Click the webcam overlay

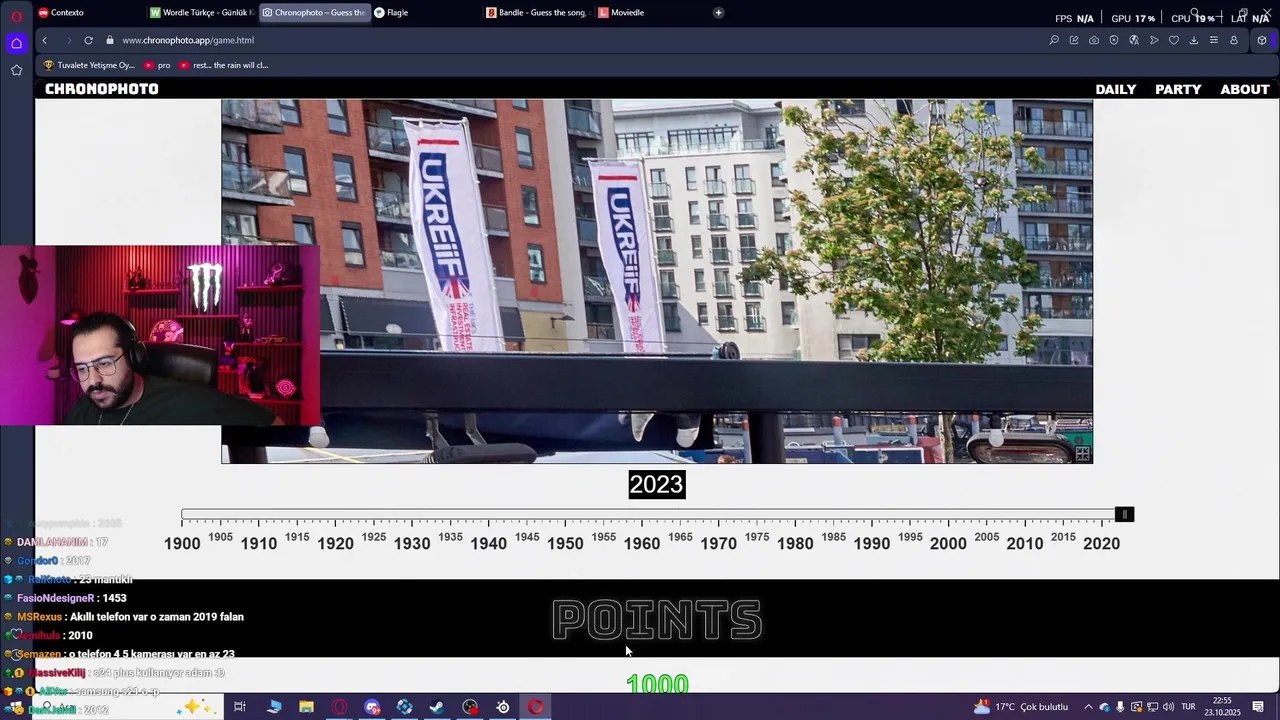point(160,336)
